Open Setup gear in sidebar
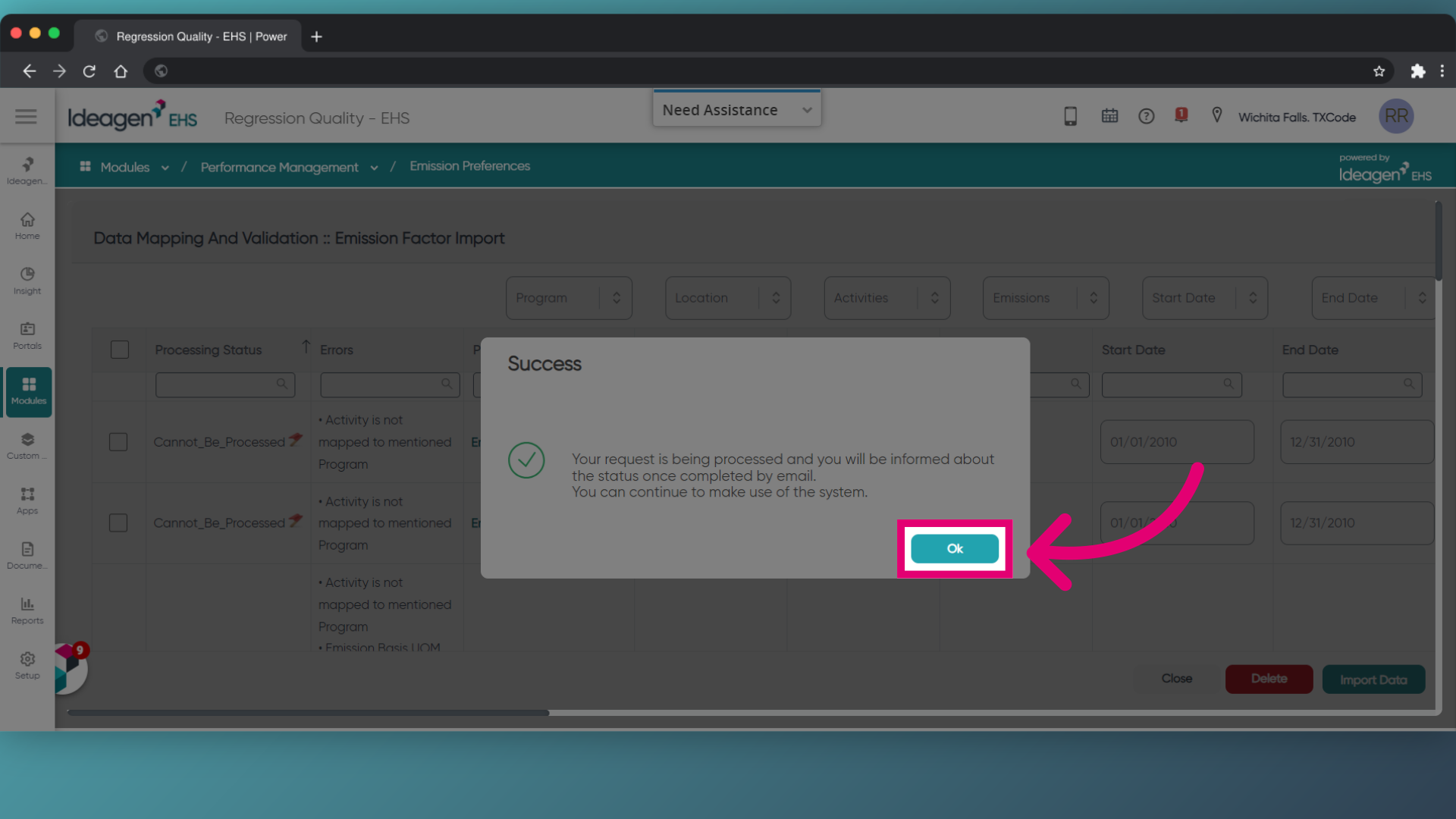Viewport: 1456px width, 819px height. pos(27,666)
